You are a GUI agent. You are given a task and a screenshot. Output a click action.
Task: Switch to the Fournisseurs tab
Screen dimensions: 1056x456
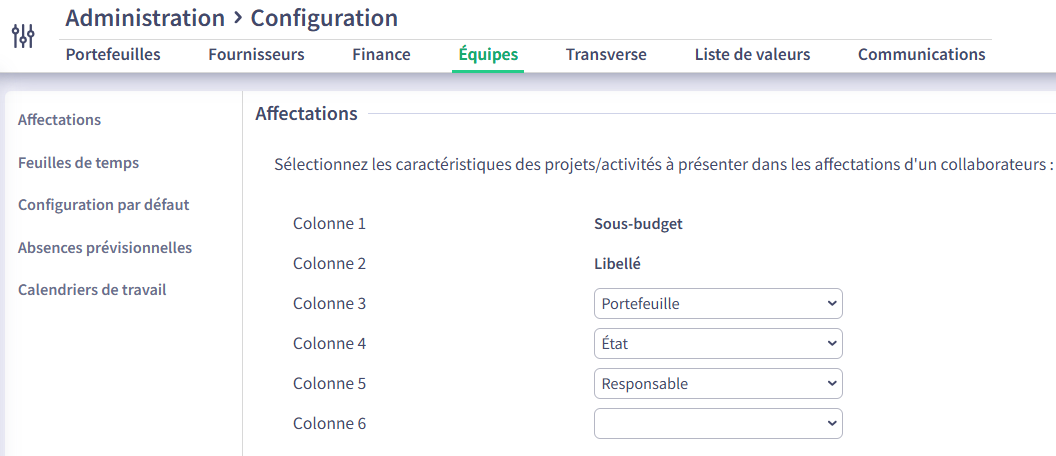[x=256, y=55]
